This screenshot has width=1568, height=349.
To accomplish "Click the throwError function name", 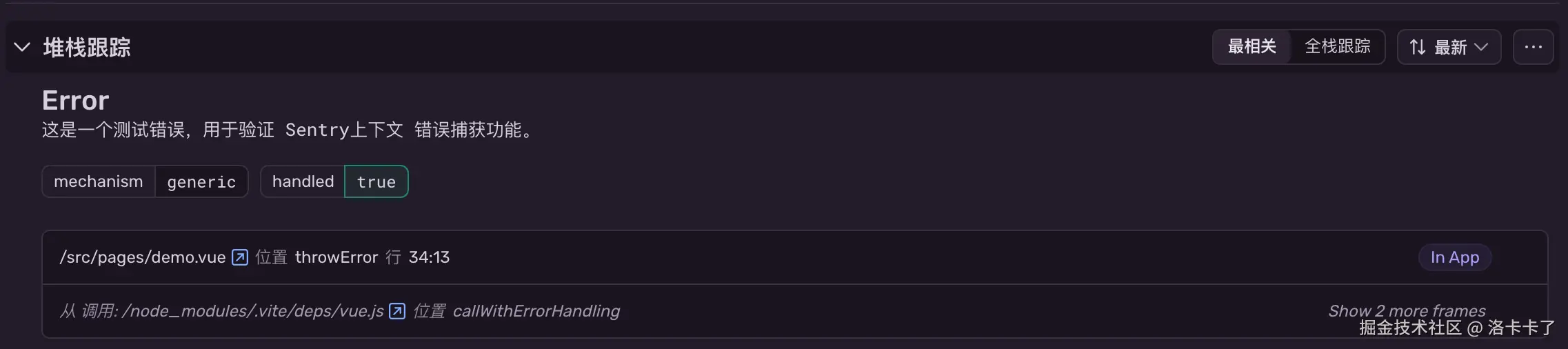I will pyautogui.click(x=336, y=257).
